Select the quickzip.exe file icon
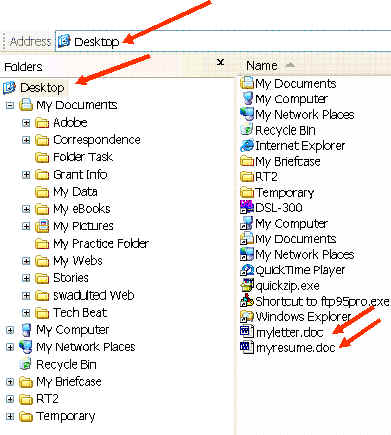Screen dimensions: 391x435 [247, 285]
